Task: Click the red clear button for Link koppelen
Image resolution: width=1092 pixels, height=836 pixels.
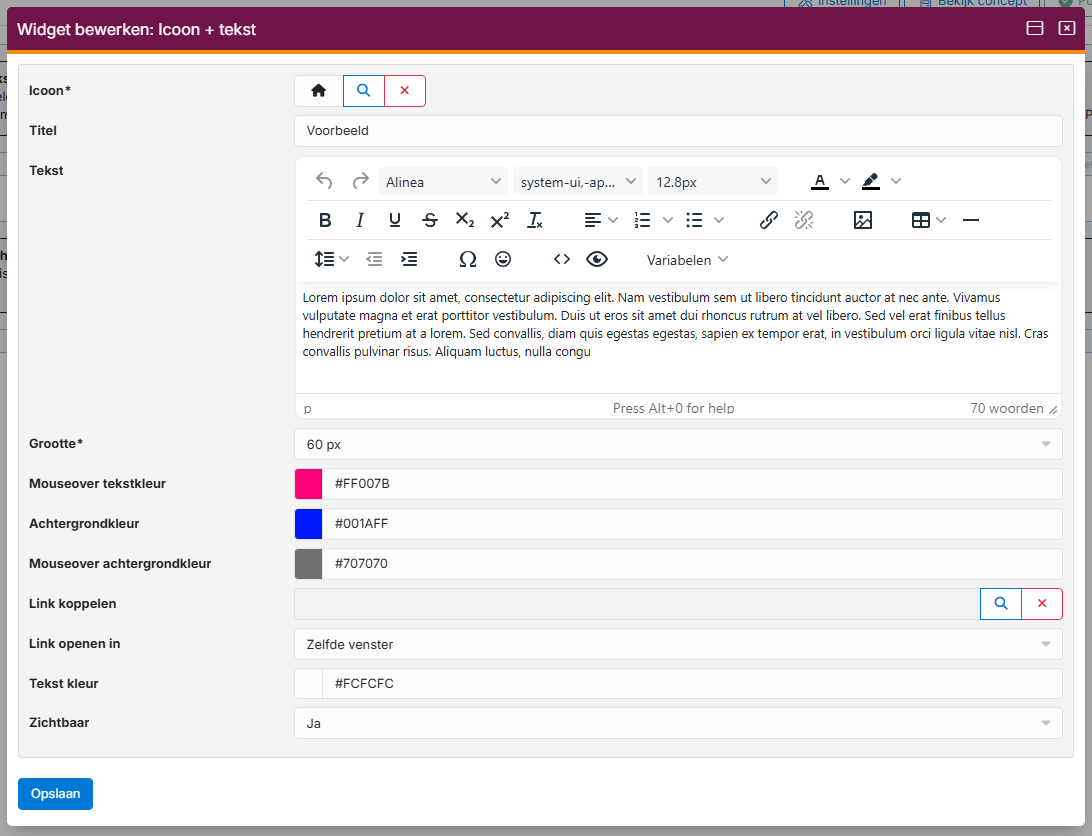Action: point(1042,604)
